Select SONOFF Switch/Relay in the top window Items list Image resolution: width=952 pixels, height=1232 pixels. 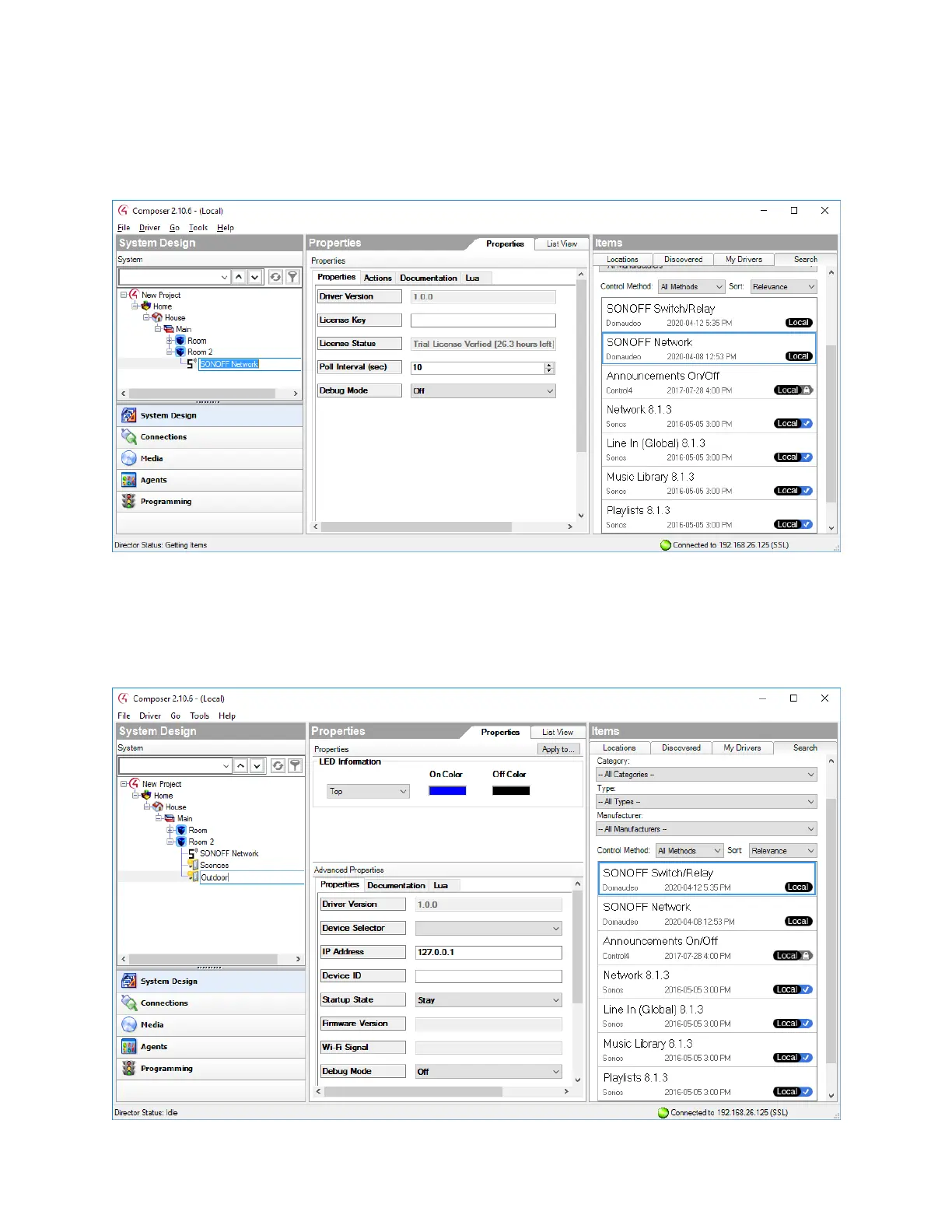tap(709, 314)
